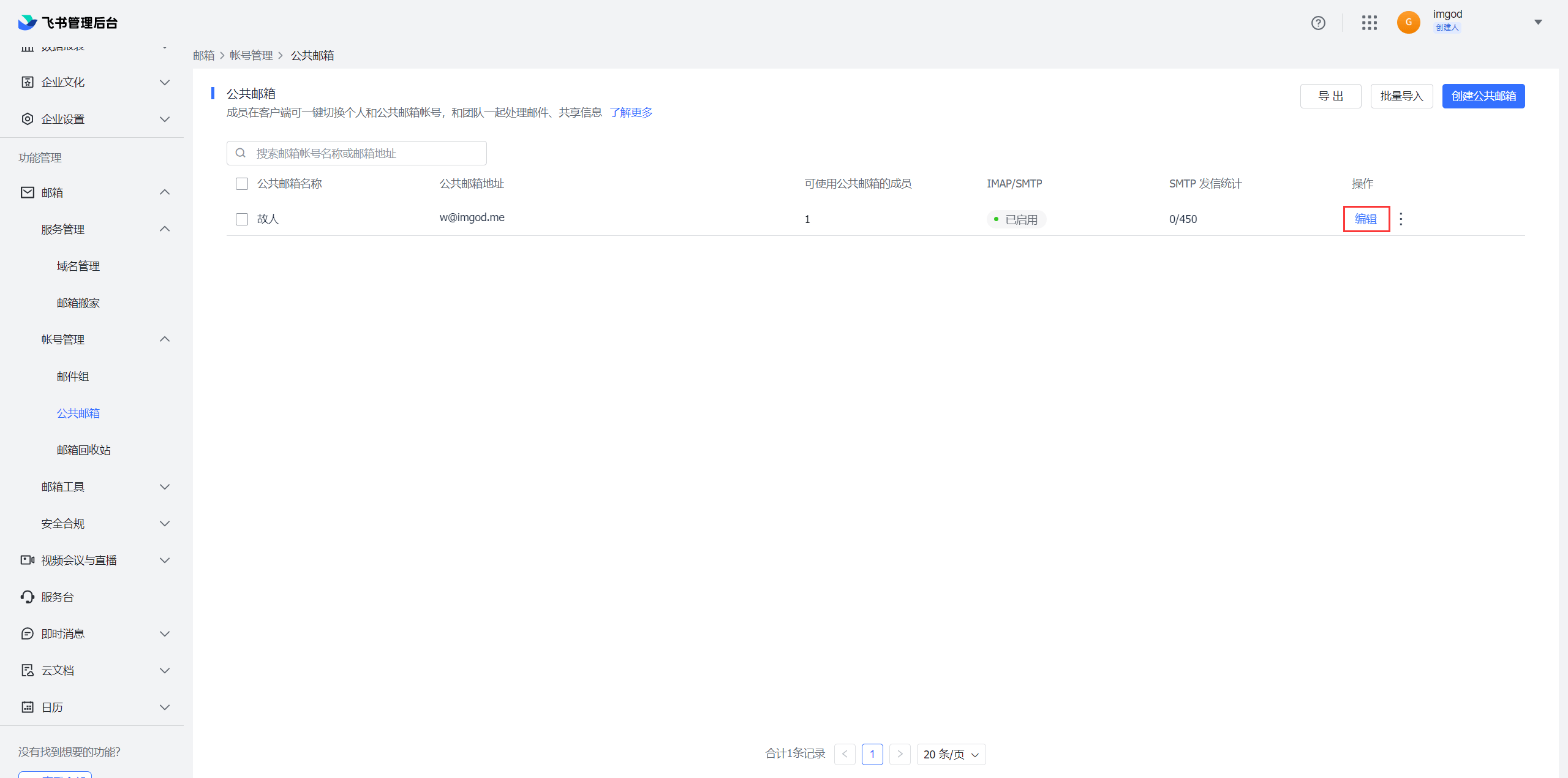Open 邮箱回收站 in the sidebar
Image resolution: width=1568 pixels, height=778 pixels.
point(83,450)
